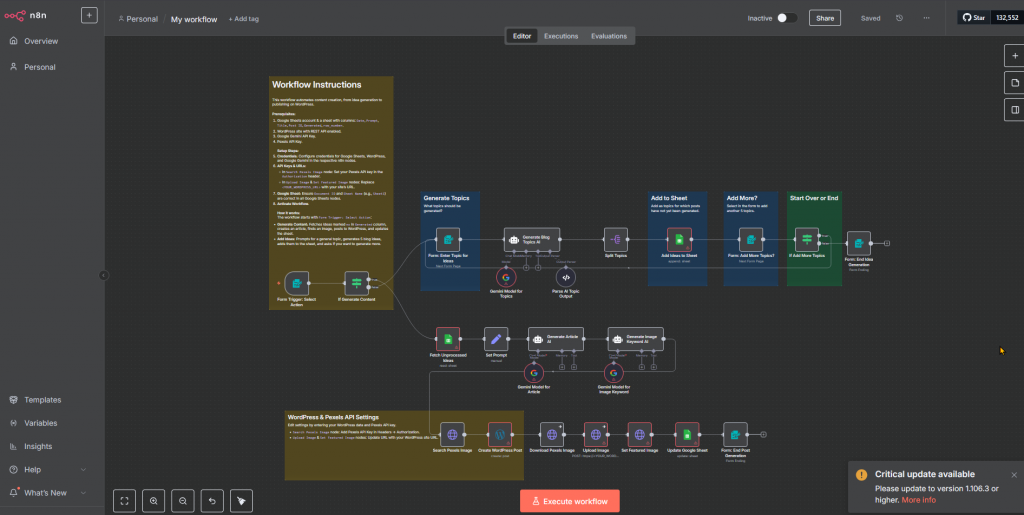Zoom in on the workflow canvas
Screen dimensions: 1024x515
coord(154,499)
